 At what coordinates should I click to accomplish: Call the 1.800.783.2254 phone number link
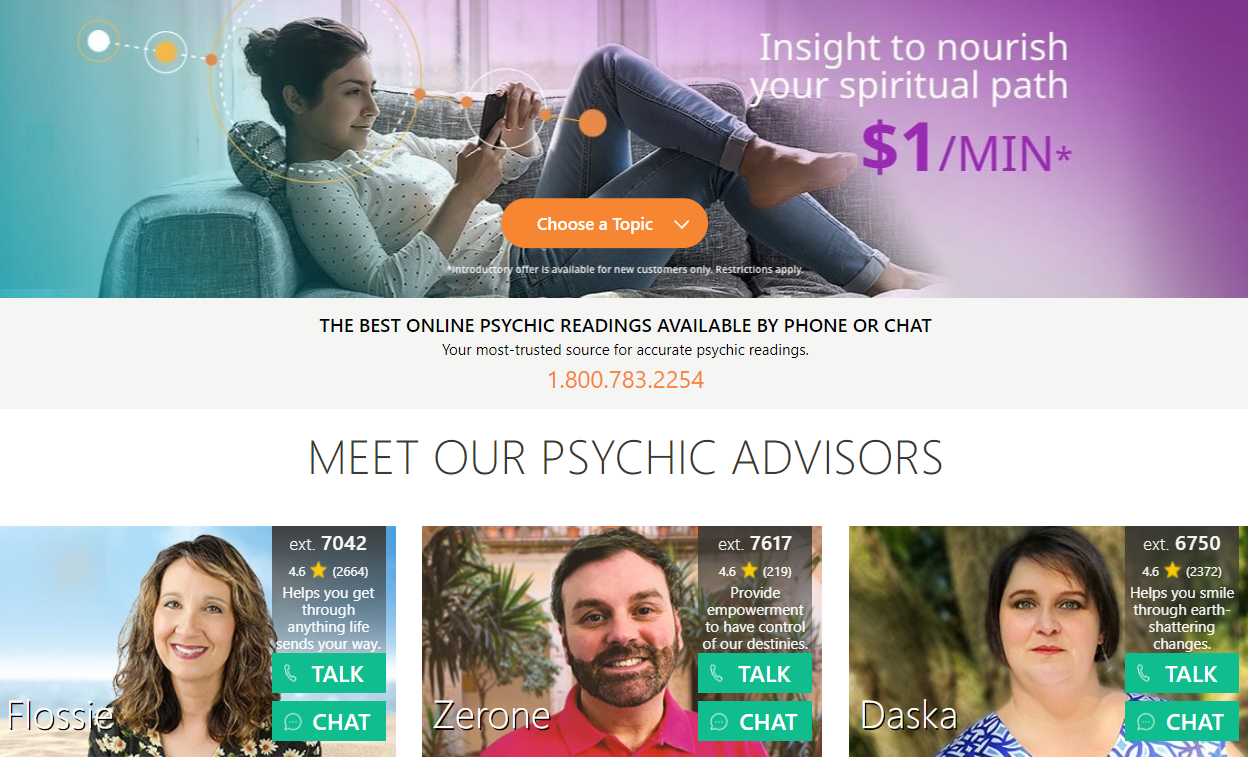625,380
